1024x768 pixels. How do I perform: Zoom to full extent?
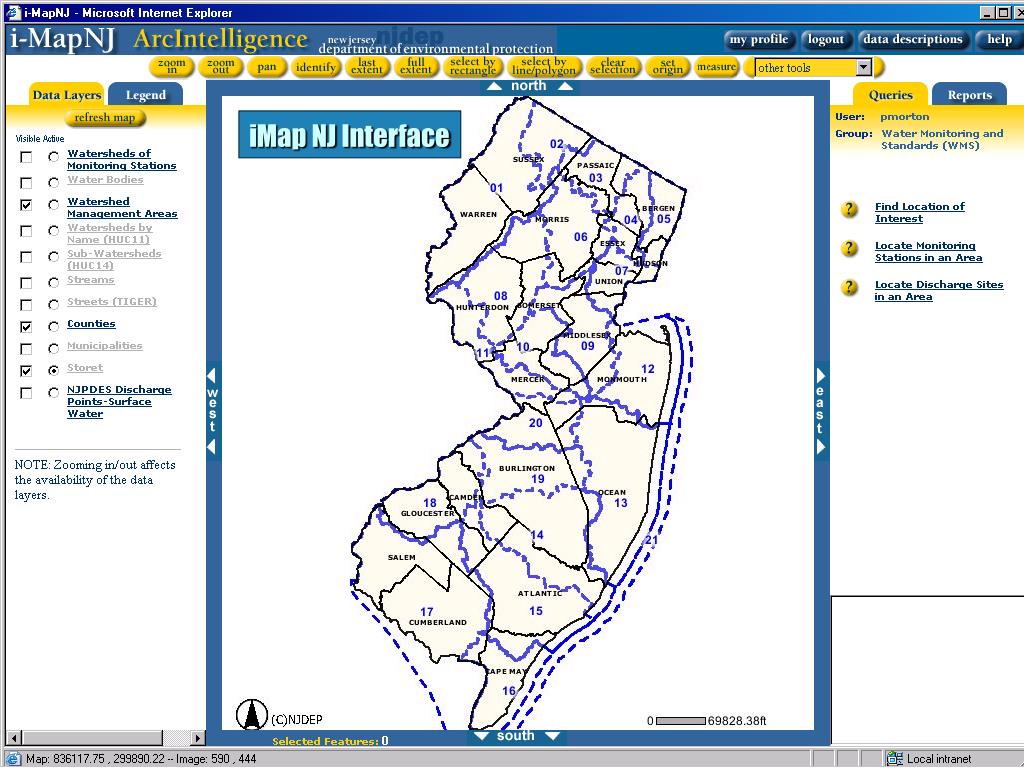tap(416, 66)
